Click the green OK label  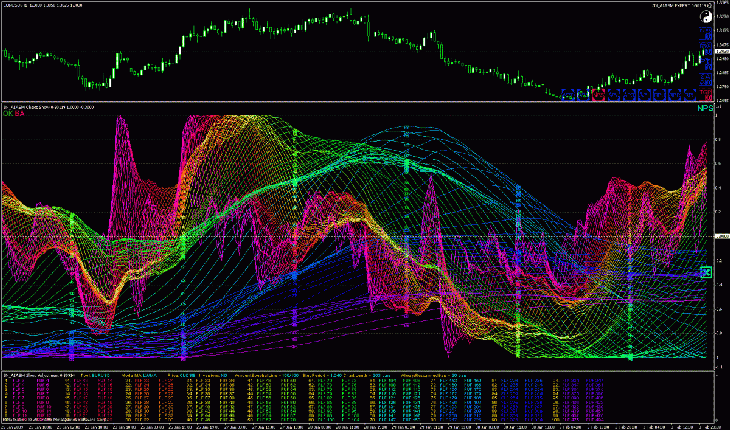[x=8, y=113]
